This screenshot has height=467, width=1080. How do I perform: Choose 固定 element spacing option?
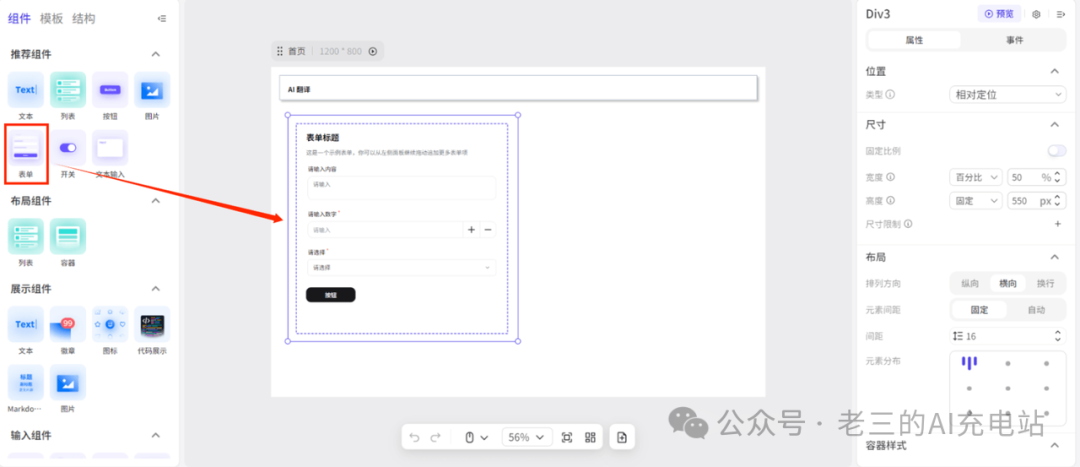click(979, 310)
